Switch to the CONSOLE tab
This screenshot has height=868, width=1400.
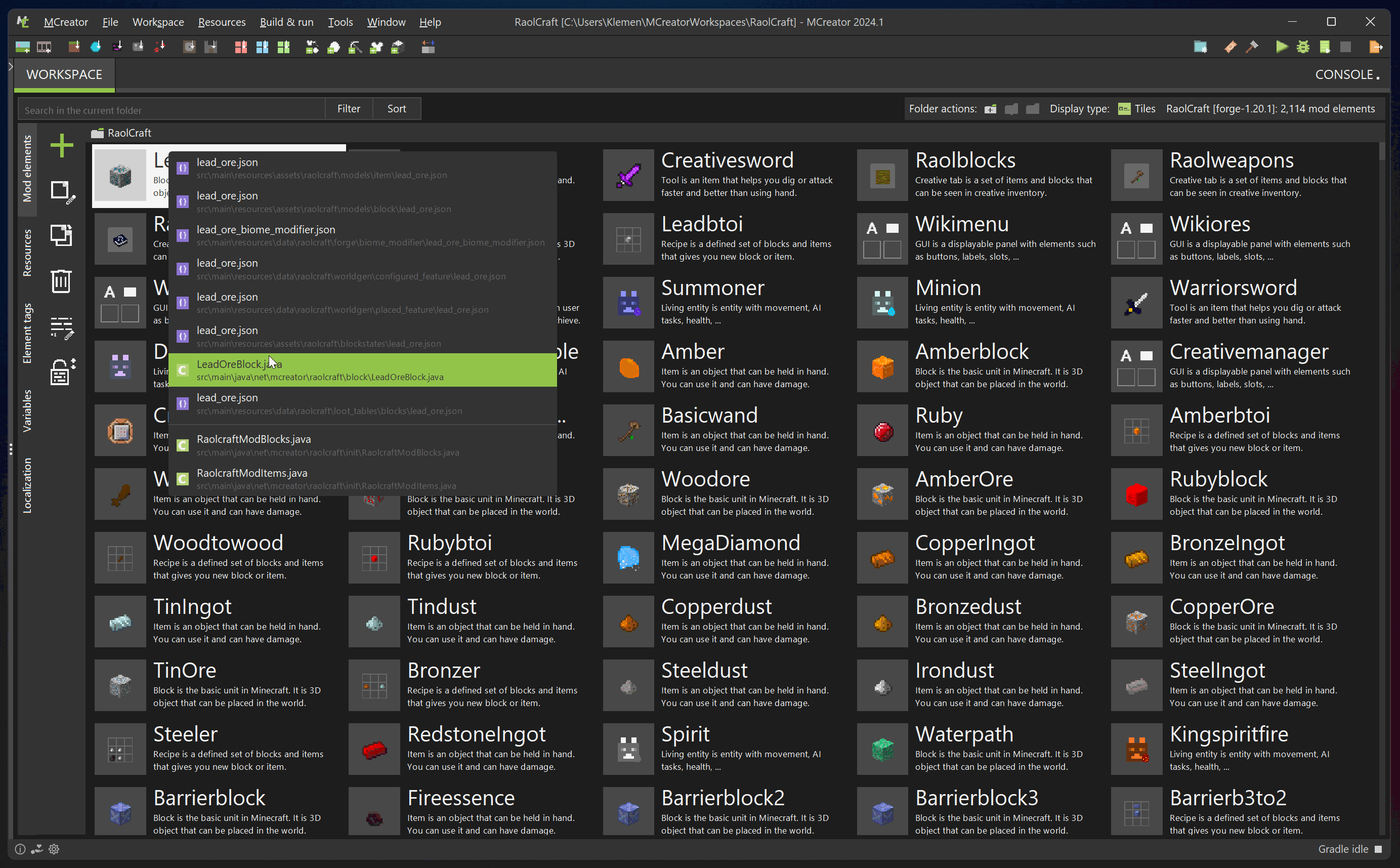click(1347, 74)
